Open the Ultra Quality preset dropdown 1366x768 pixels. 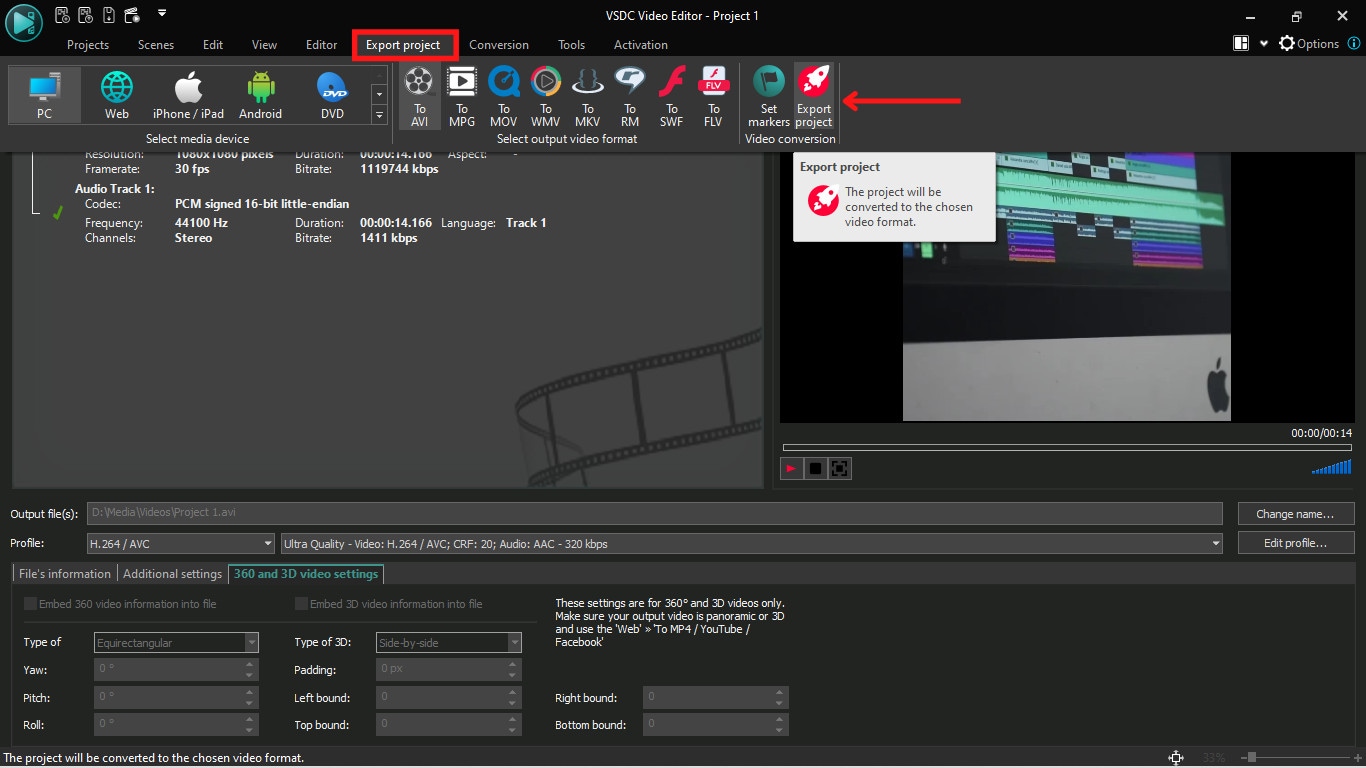752,544
